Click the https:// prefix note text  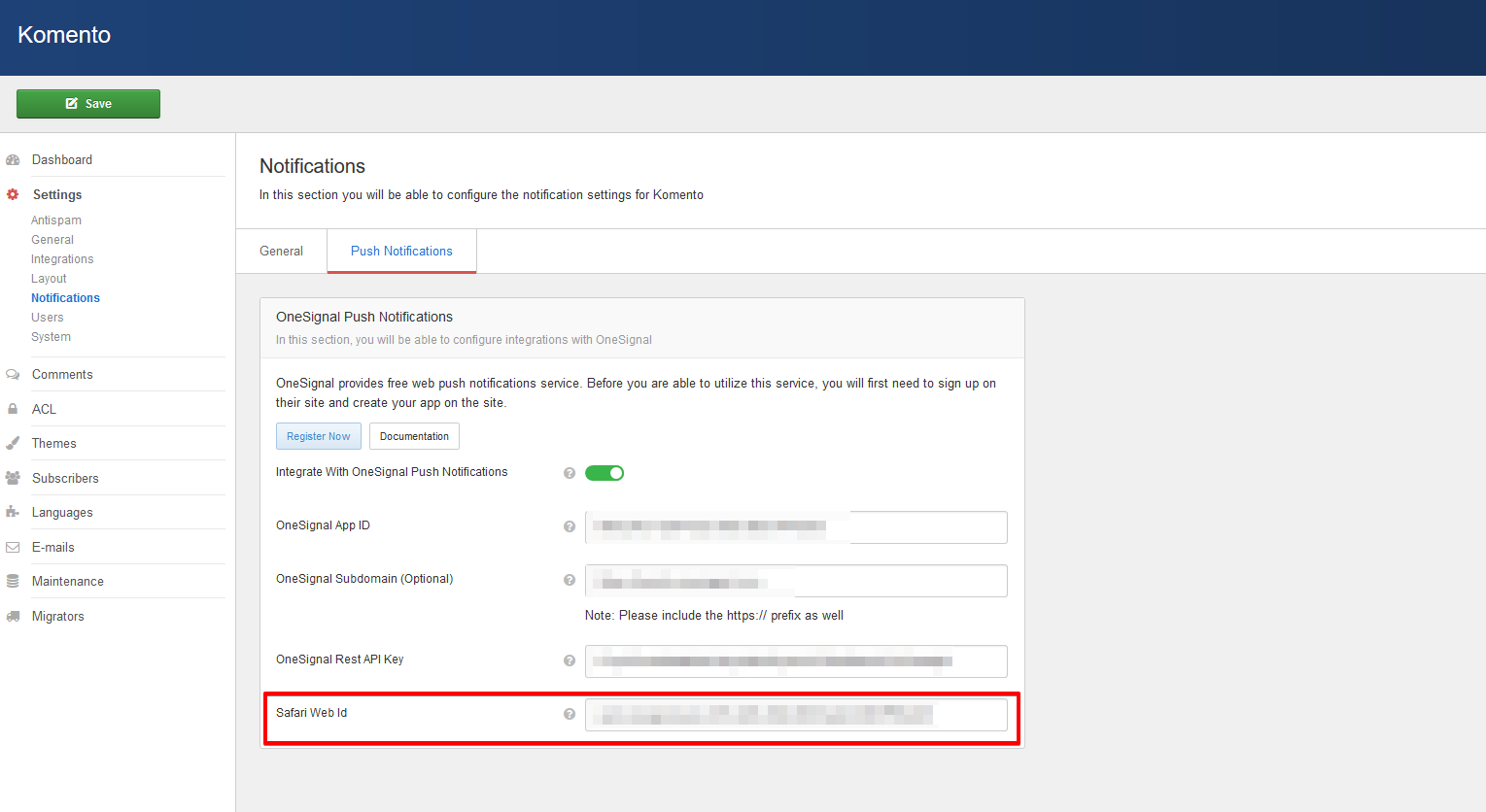pos(714,616)
